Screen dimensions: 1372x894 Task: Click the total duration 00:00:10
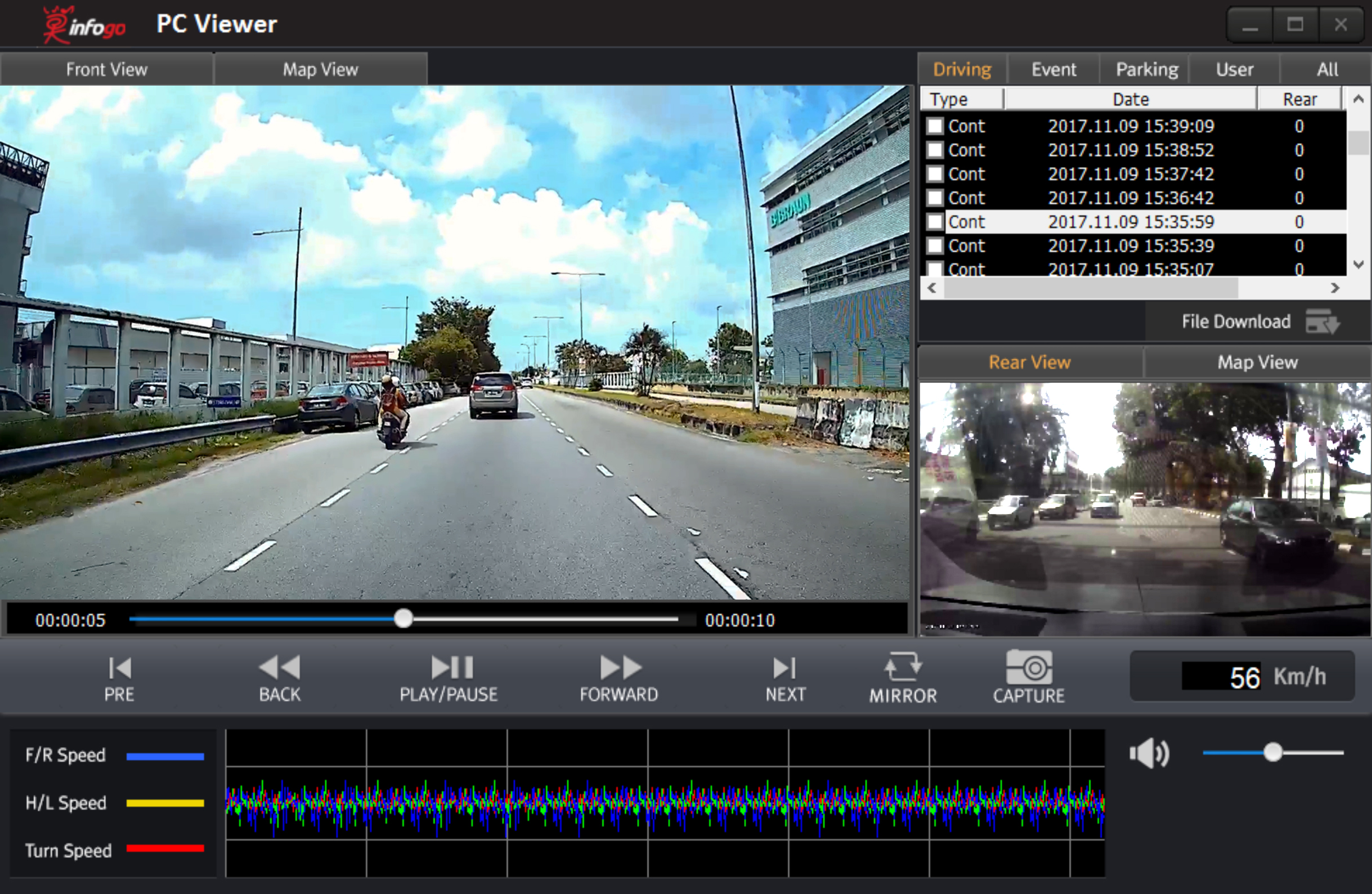[739, 620]
